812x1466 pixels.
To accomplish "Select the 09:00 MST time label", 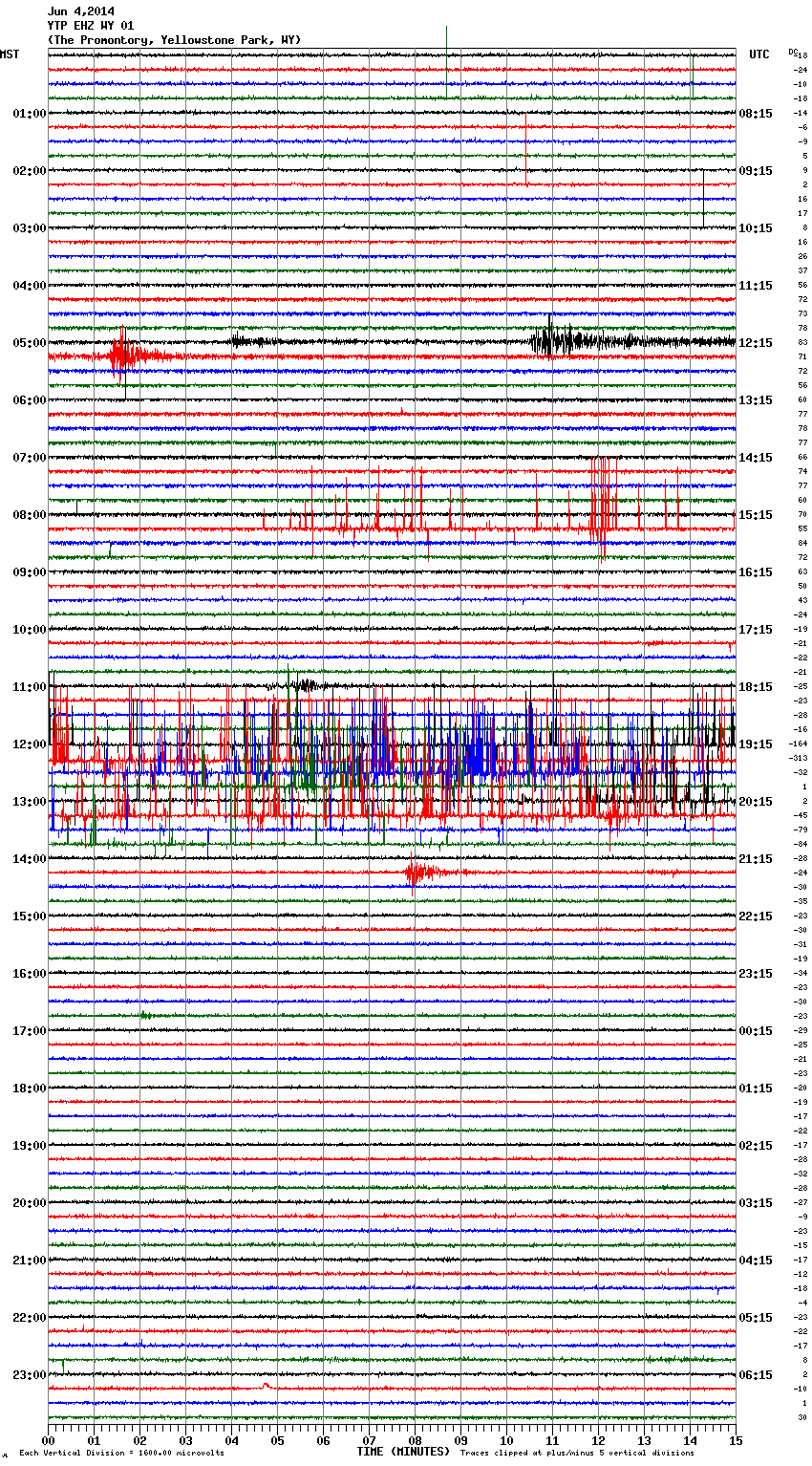I will [x=29, y=572].
